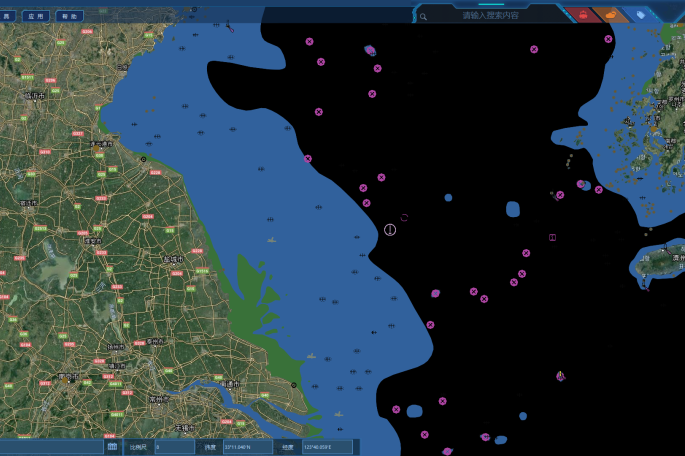Screen dimensions: 685x456
Task: Click the blue tag icon button in top bar
Action: pyautogui.click(x=640, y=15)
